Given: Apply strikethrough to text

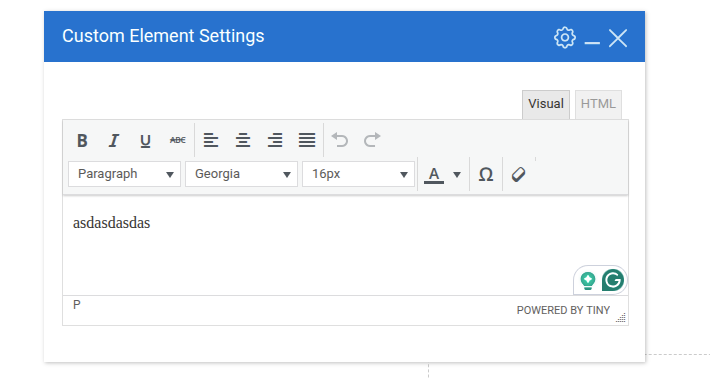Looking at the screenshot, I should pos(178,140).
